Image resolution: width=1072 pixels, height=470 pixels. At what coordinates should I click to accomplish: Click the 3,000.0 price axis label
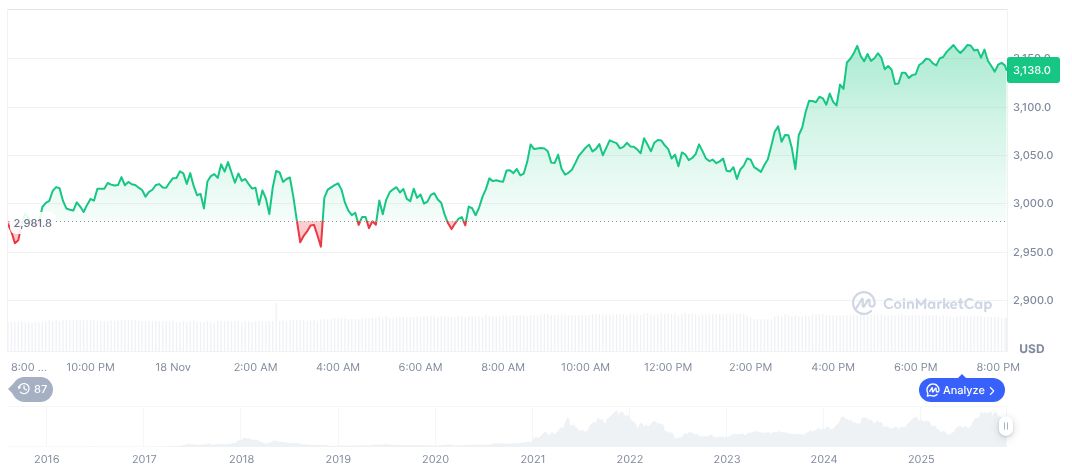1031,203
